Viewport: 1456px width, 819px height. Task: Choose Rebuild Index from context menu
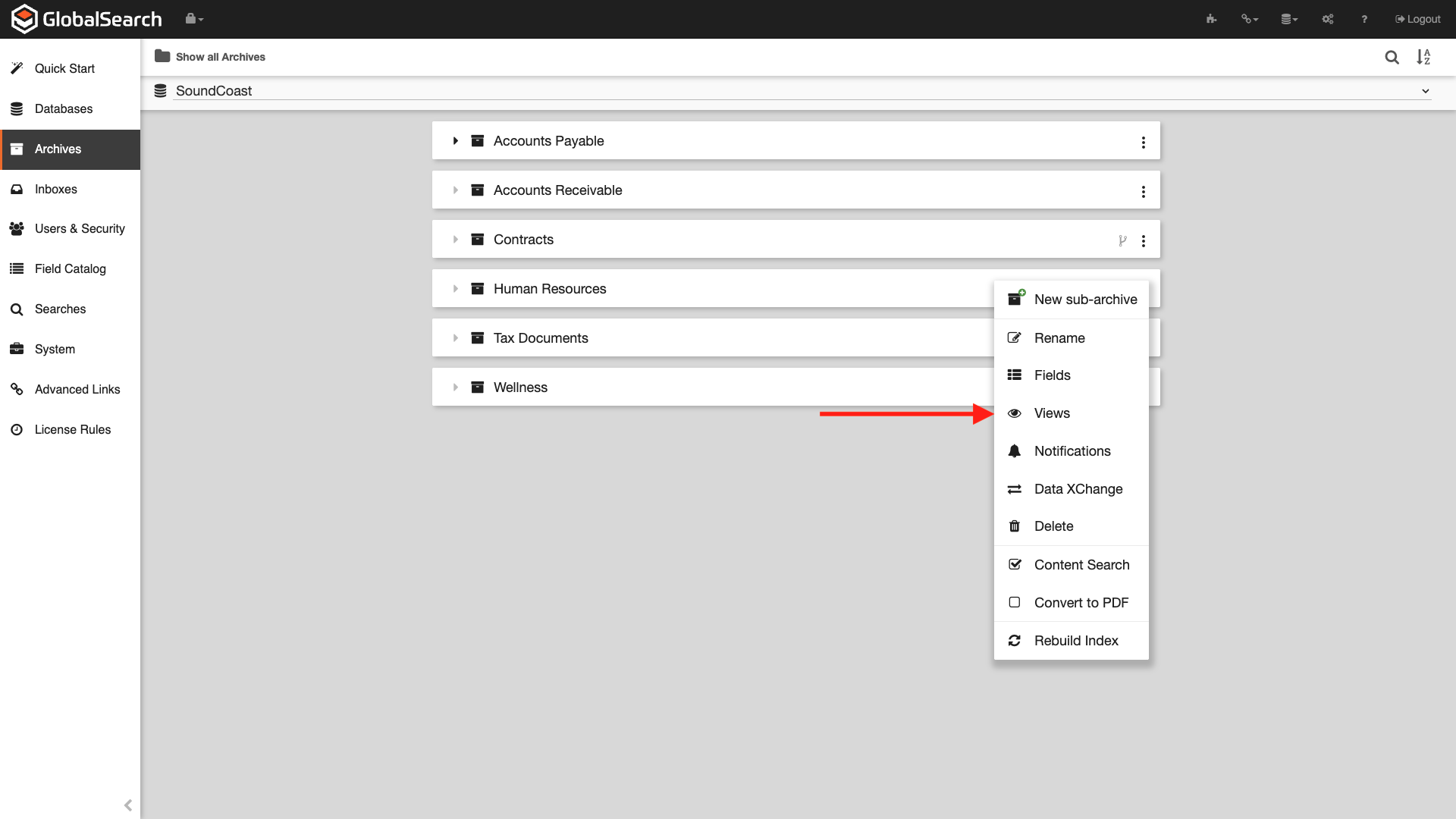(1071, 641)
